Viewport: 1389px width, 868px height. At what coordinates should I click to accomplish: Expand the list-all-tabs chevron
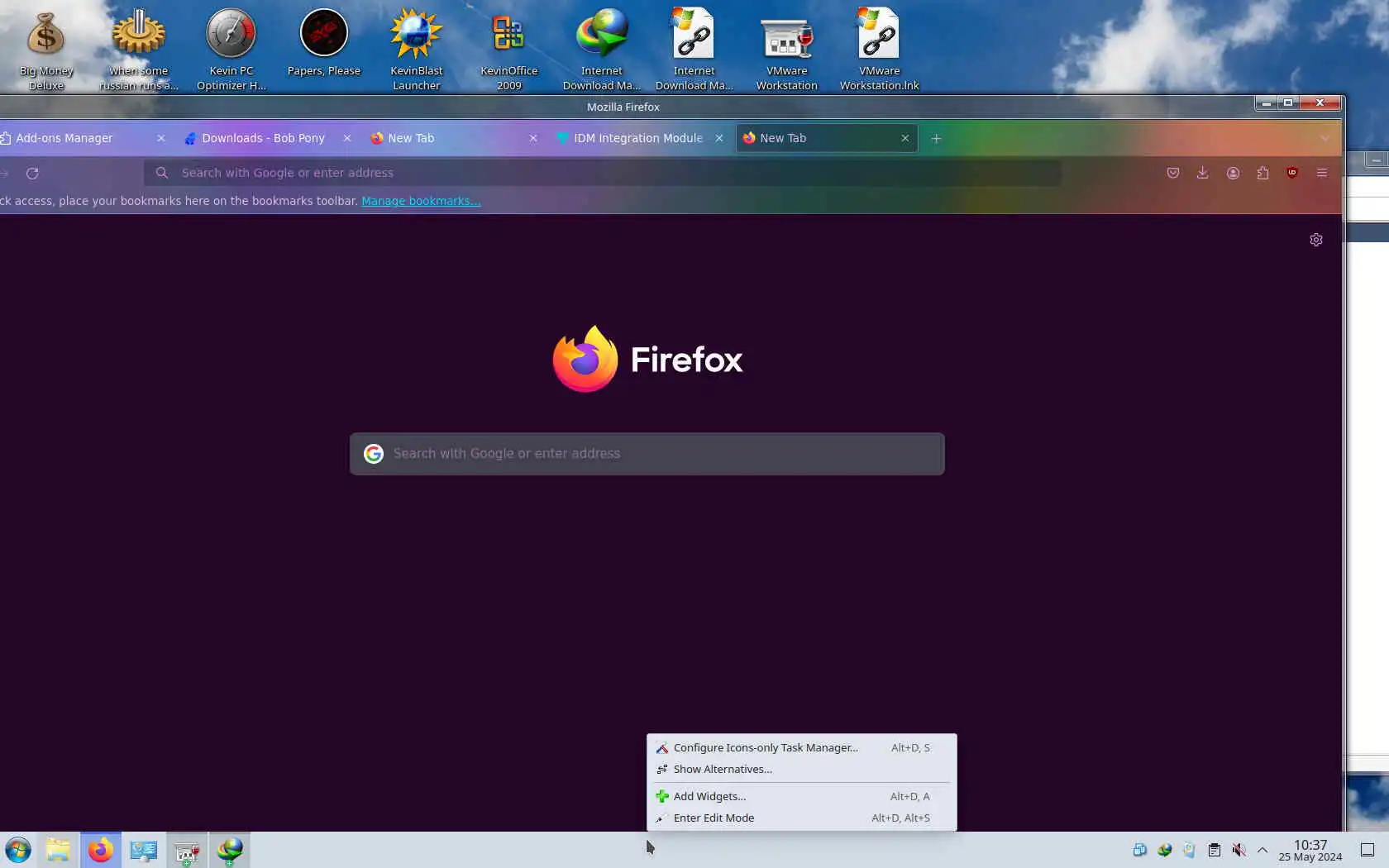[x=1325, y=138]
